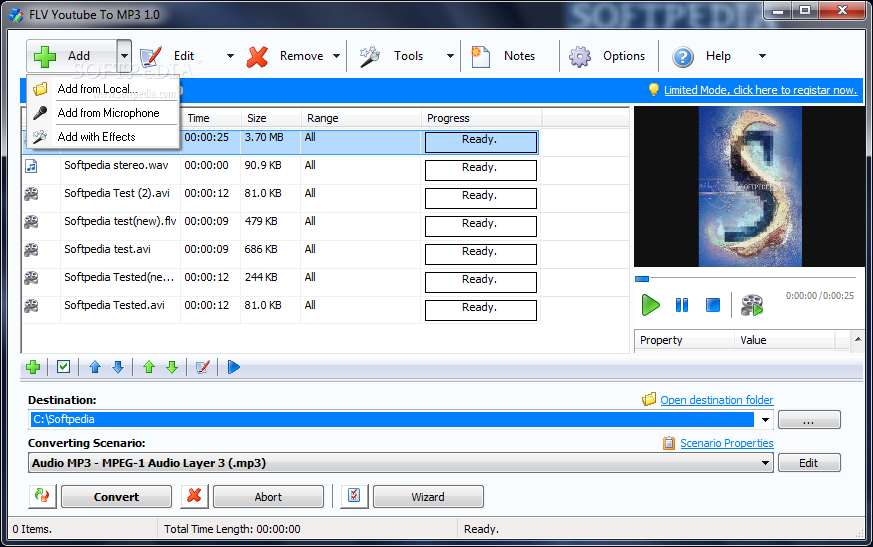Play the preview with the green play button
The image size is (873, 547).
[x=650, y=305]
